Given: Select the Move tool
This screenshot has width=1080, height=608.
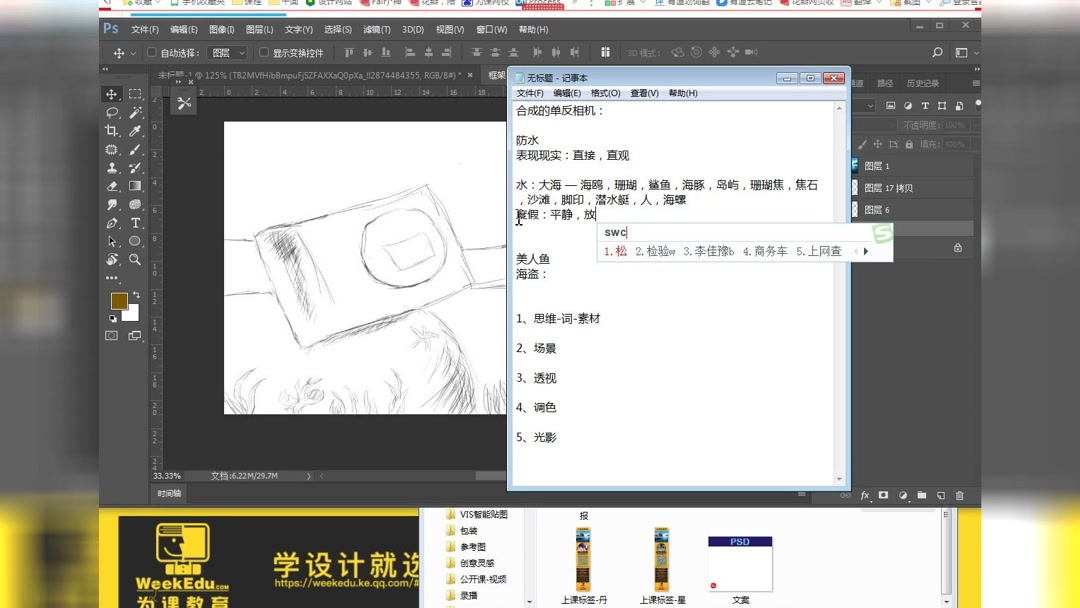Looking at the screenshot, I should [112, 93].
